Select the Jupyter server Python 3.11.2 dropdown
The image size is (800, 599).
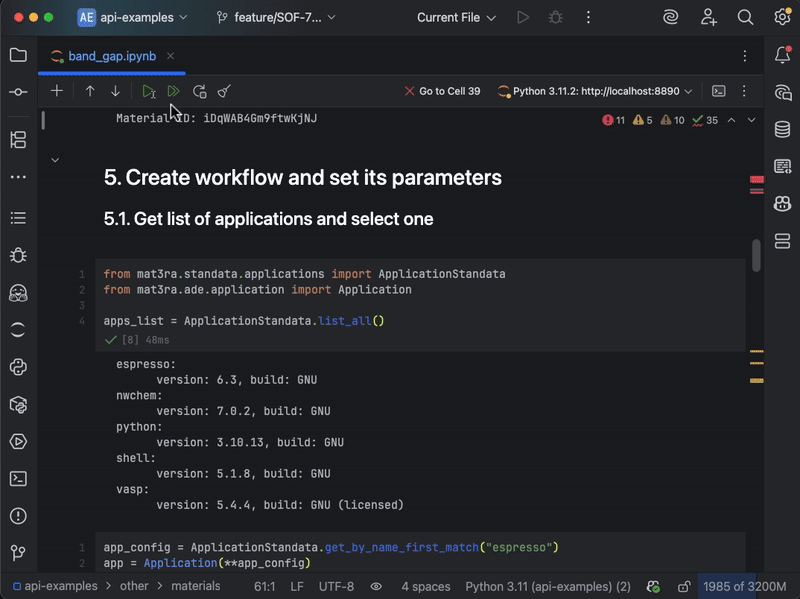595,91
